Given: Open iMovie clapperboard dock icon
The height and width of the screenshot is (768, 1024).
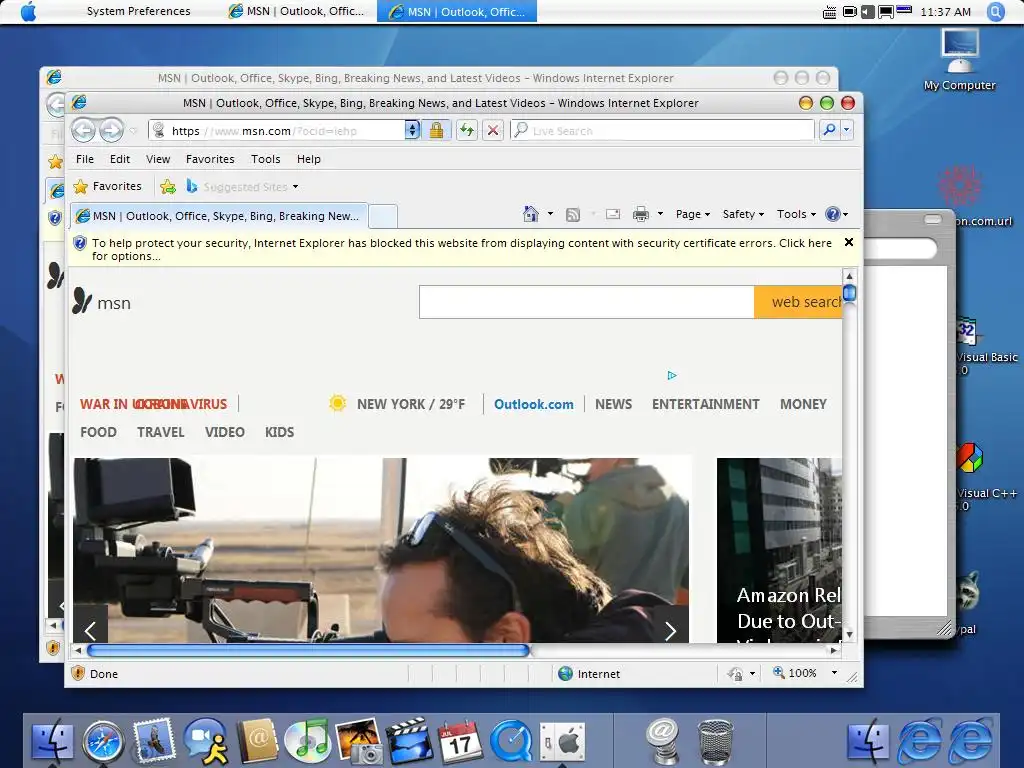Looking at the screenshot, I should (409, 741).
